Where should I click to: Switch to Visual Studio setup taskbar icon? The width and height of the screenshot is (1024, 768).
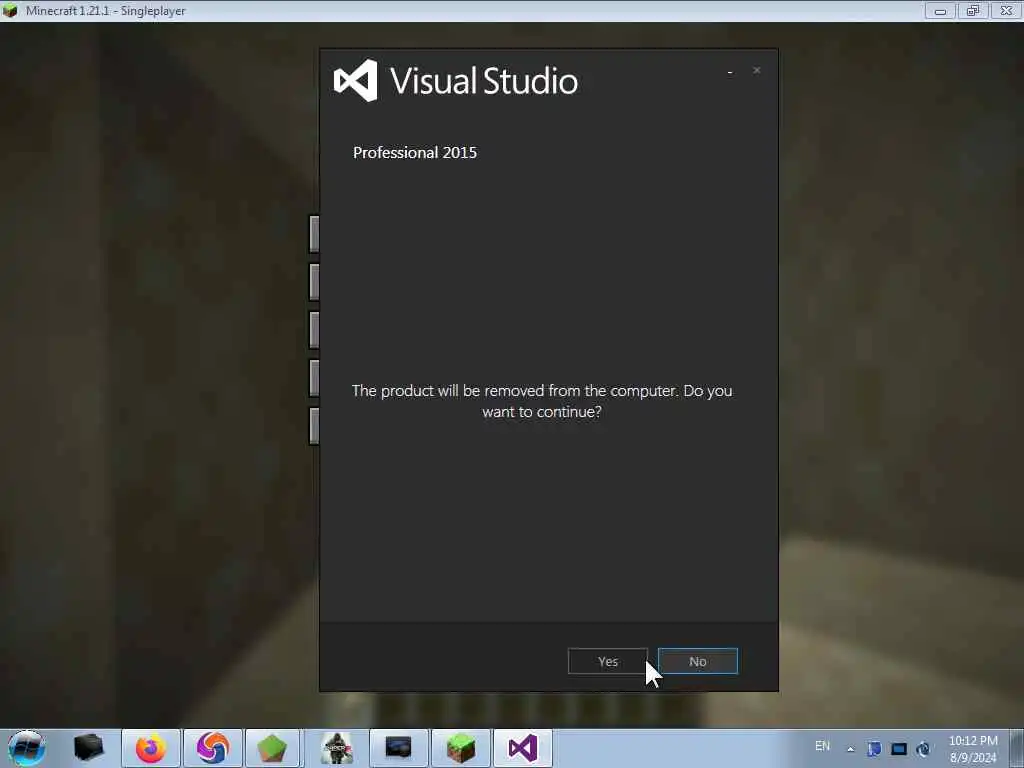coord(522,748)
